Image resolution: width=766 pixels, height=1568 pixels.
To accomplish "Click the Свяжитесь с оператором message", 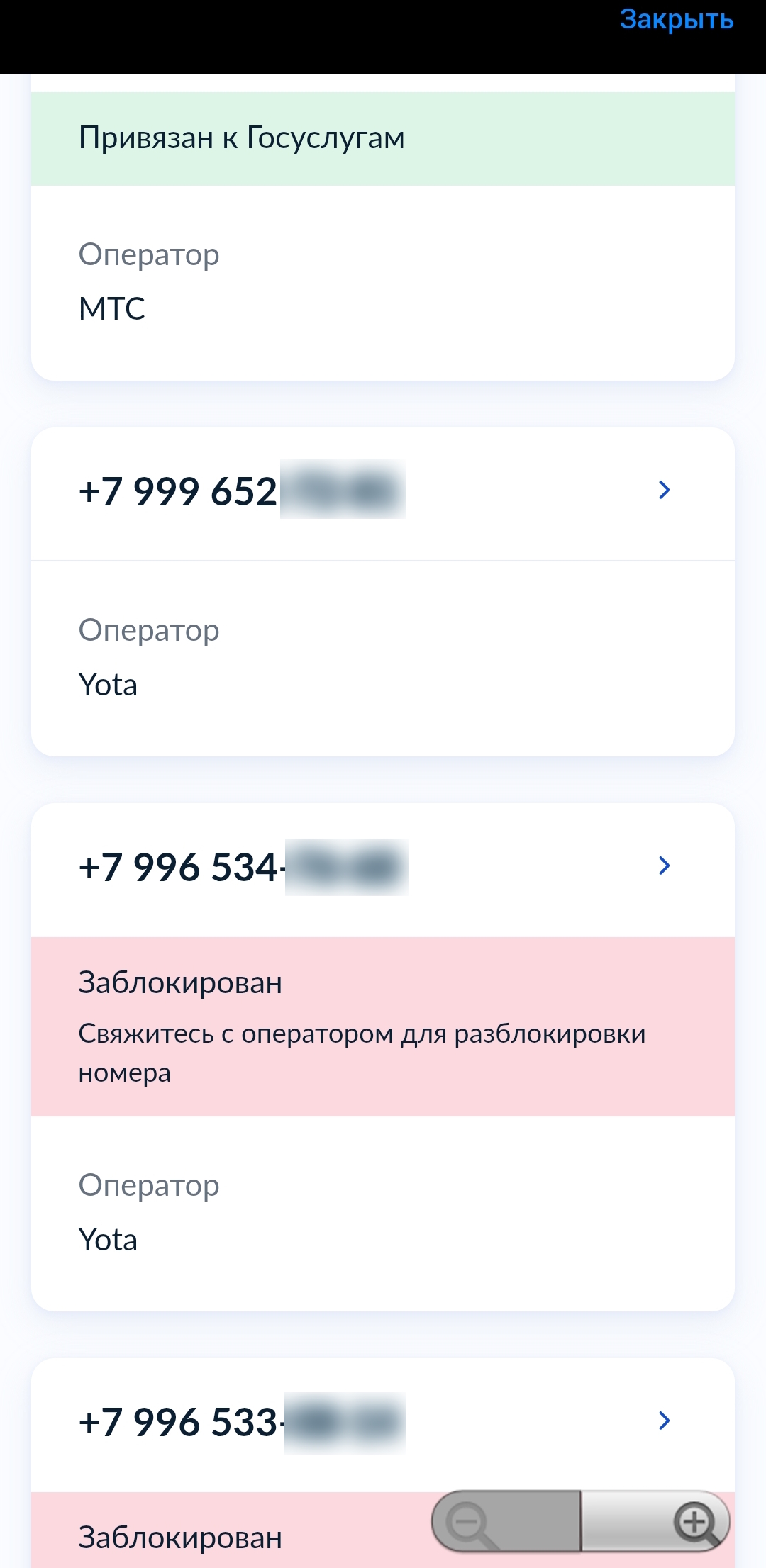I will pyautogui.click(x=362, y=1034).
